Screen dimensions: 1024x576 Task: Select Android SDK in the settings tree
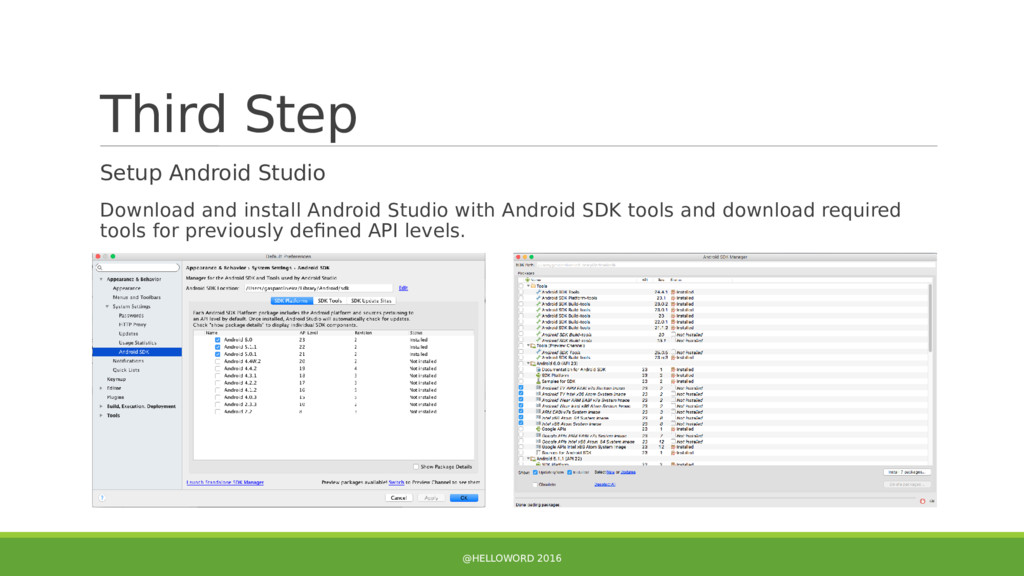click(137, 352)
